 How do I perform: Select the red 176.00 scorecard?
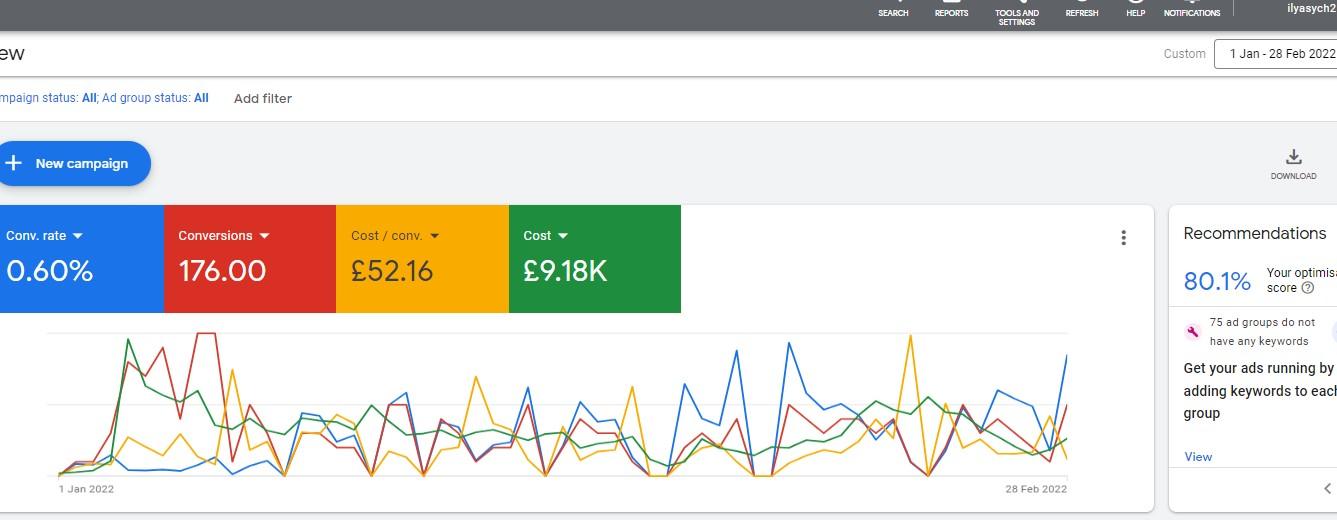coord(250,259)
